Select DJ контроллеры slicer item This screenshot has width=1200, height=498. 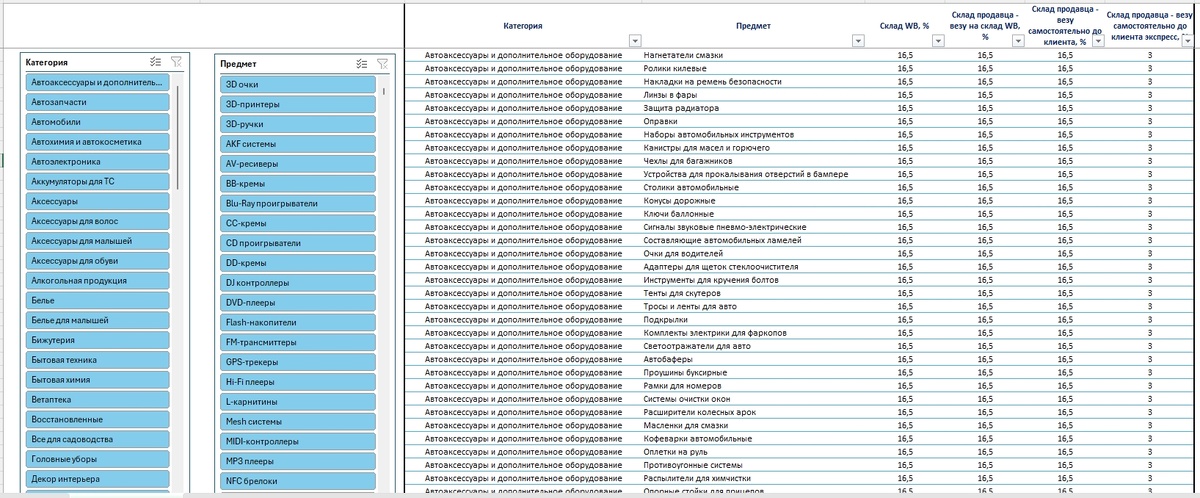click(297, 283)
